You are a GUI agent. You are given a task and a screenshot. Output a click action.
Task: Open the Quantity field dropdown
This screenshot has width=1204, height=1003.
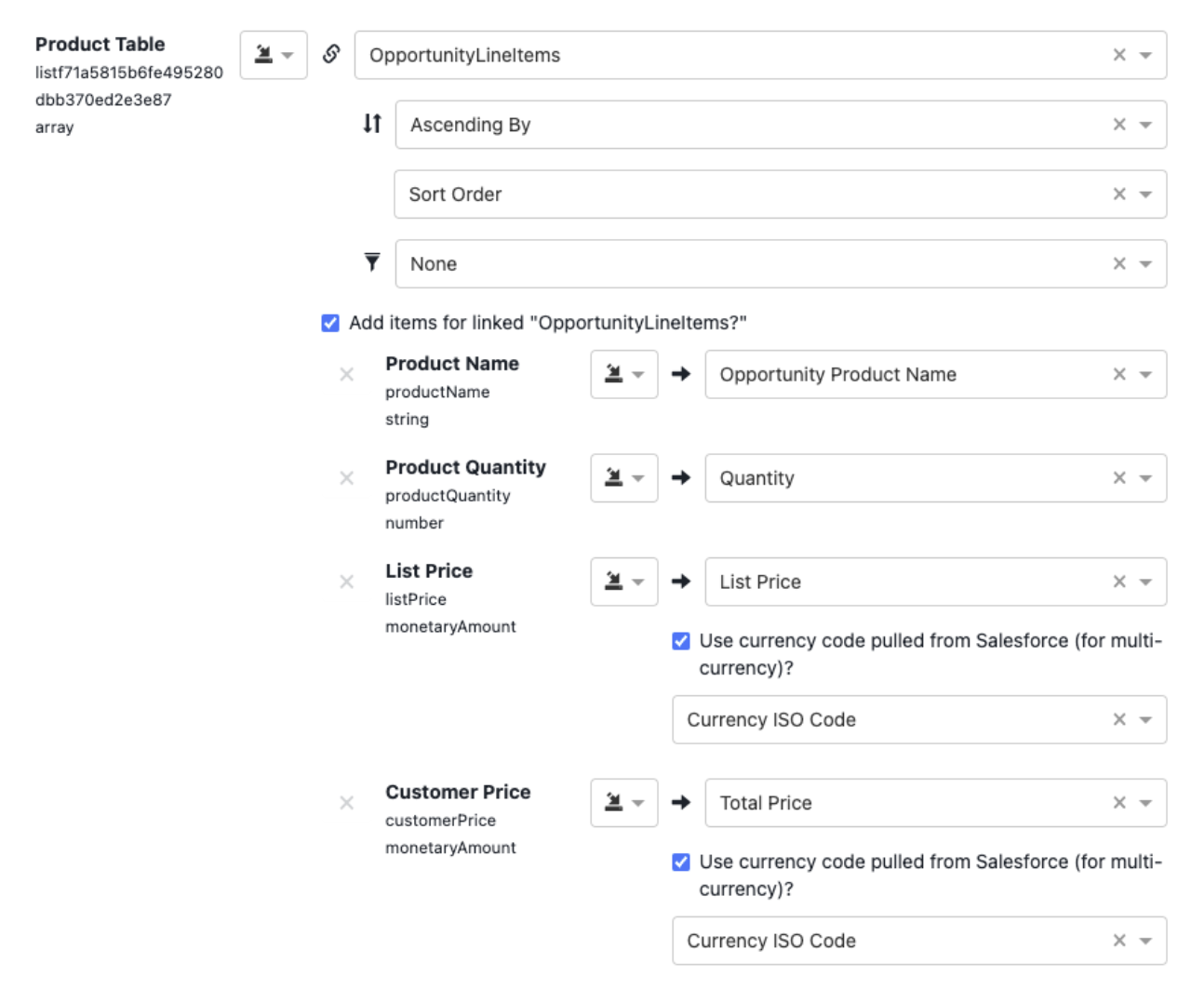(x=1145, y=478)
